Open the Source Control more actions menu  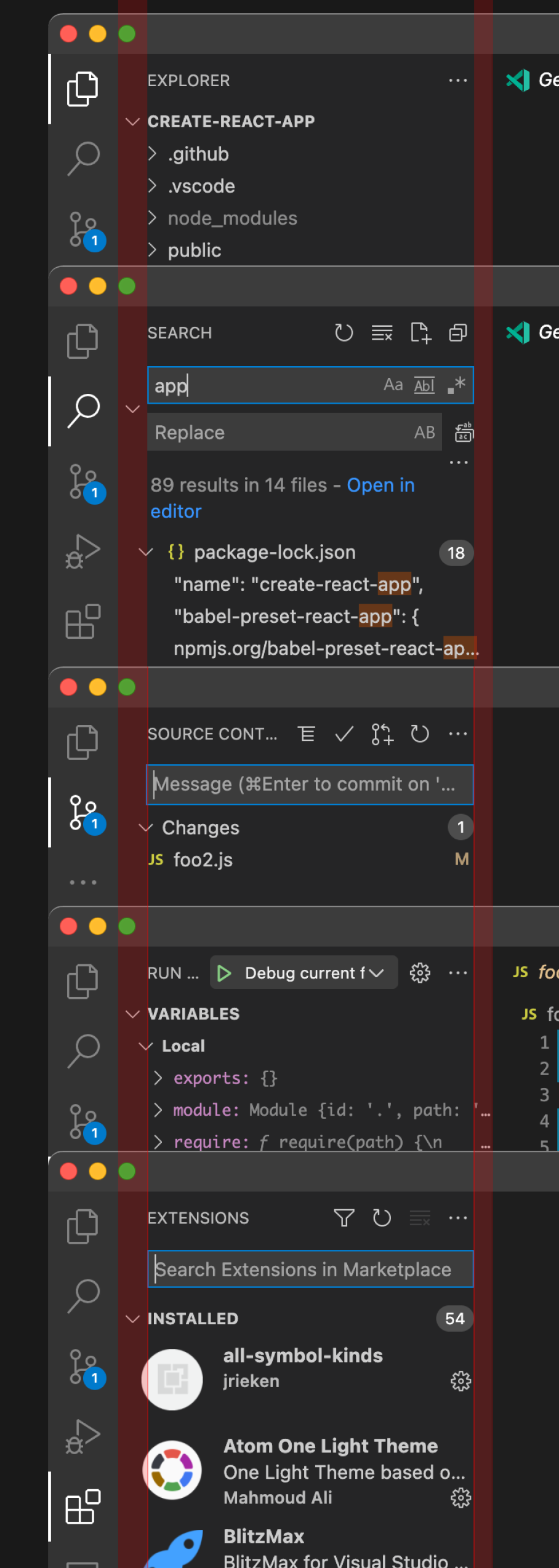[458, 734]
